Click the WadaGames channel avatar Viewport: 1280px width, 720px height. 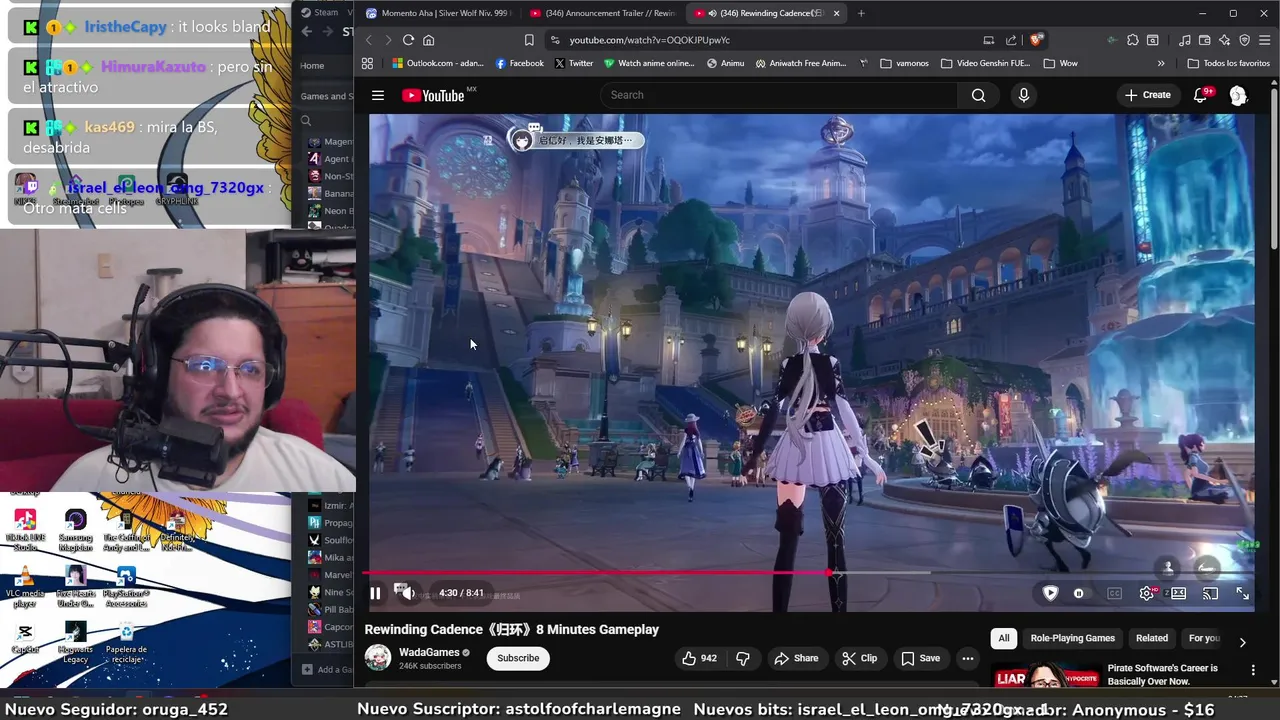click(378, 658)
